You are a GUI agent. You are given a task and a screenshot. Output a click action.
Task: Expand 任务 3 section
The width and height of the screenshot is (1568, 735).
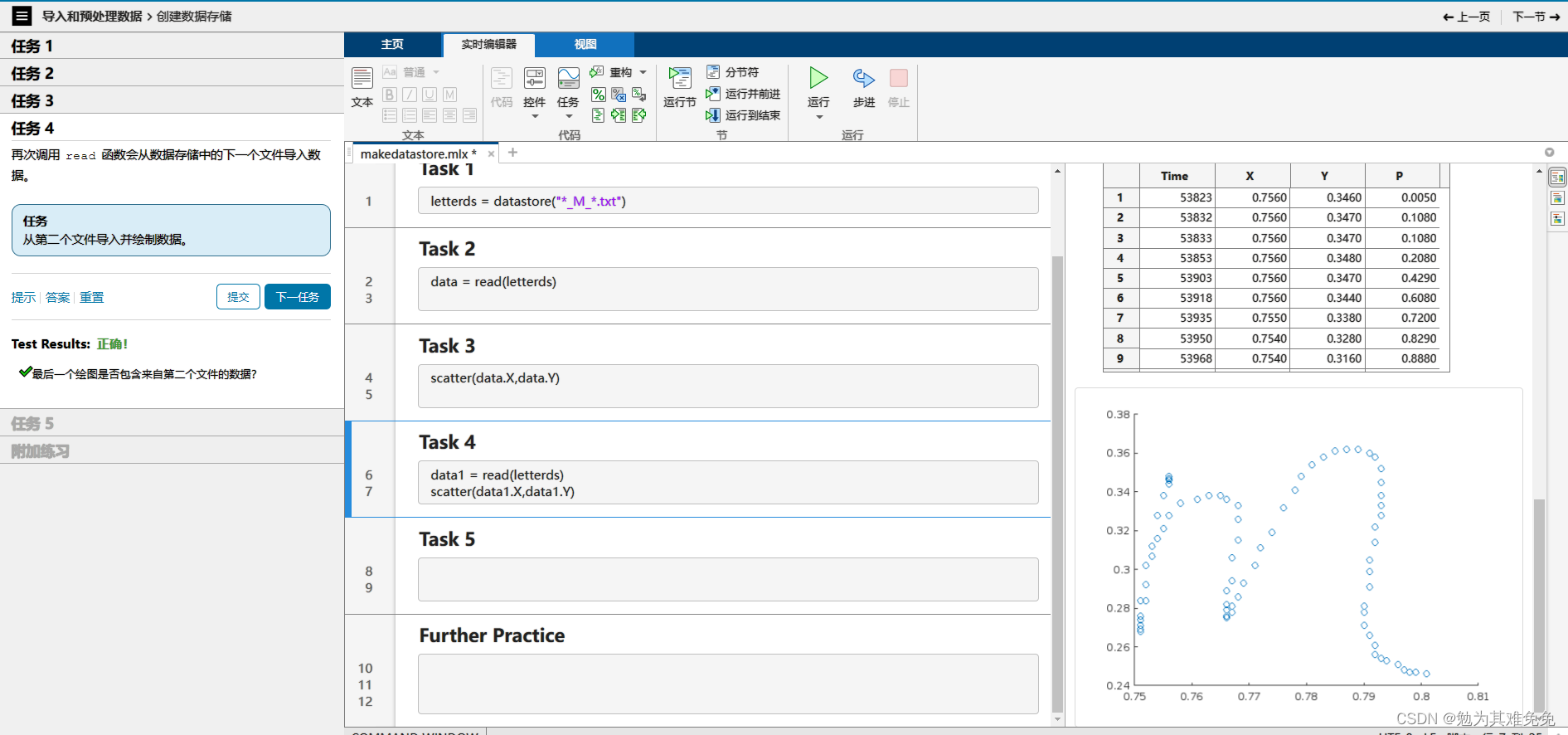(x=172, y=100)
